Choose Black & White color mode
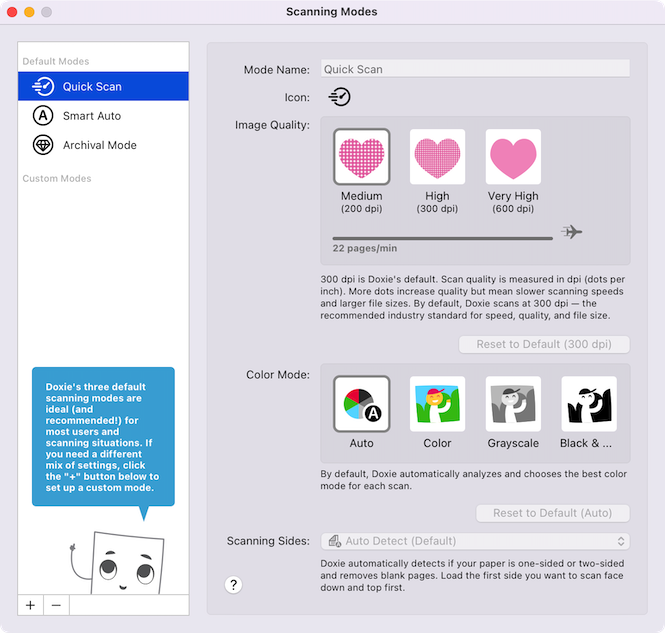The height and width of the screenshot is (633, 665). pyautogui.click(x=589, y=404)
